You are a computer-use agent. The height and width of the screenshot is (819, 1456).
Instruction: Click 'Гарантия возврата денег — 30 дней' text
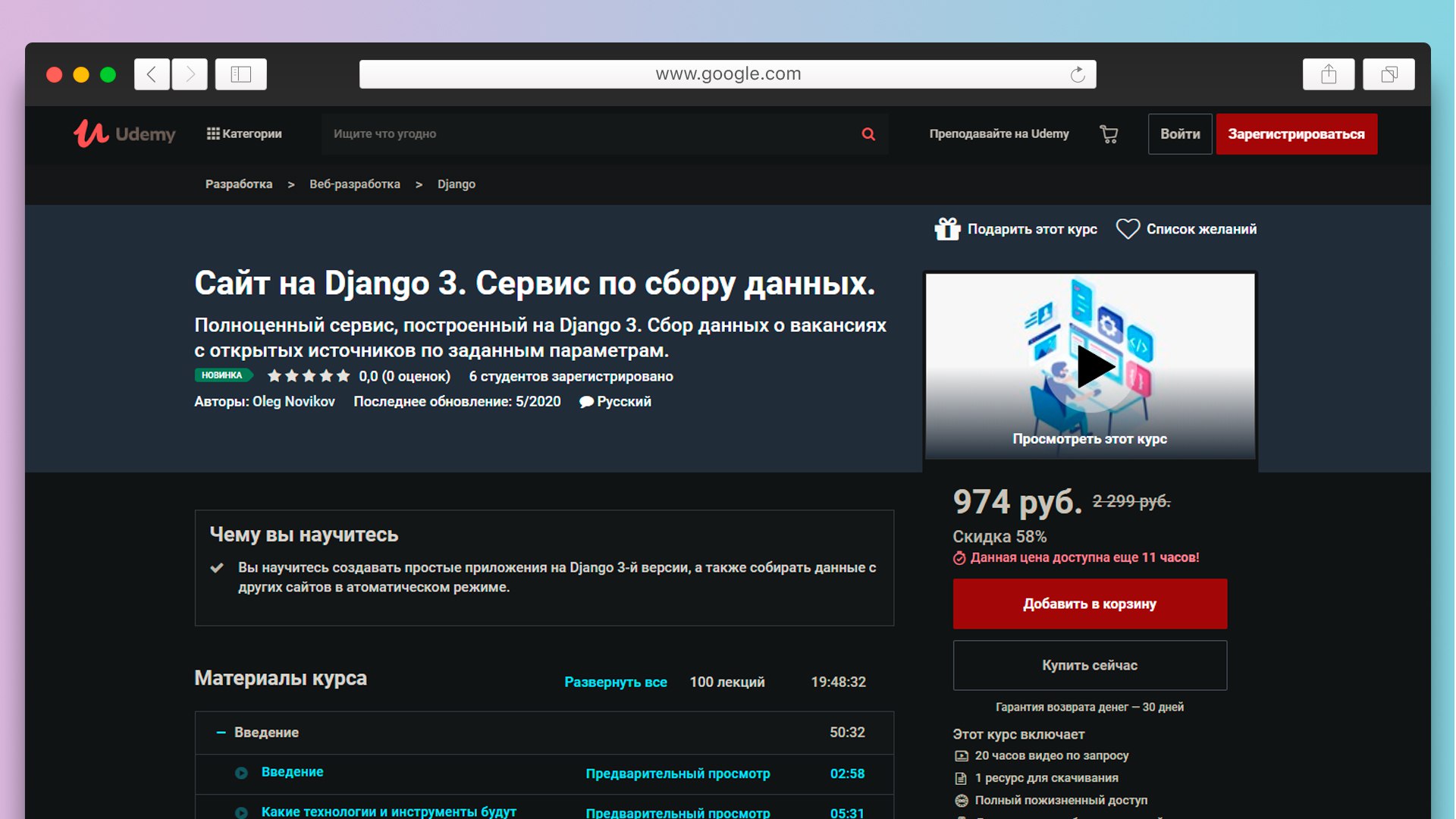pos(1090,707)
